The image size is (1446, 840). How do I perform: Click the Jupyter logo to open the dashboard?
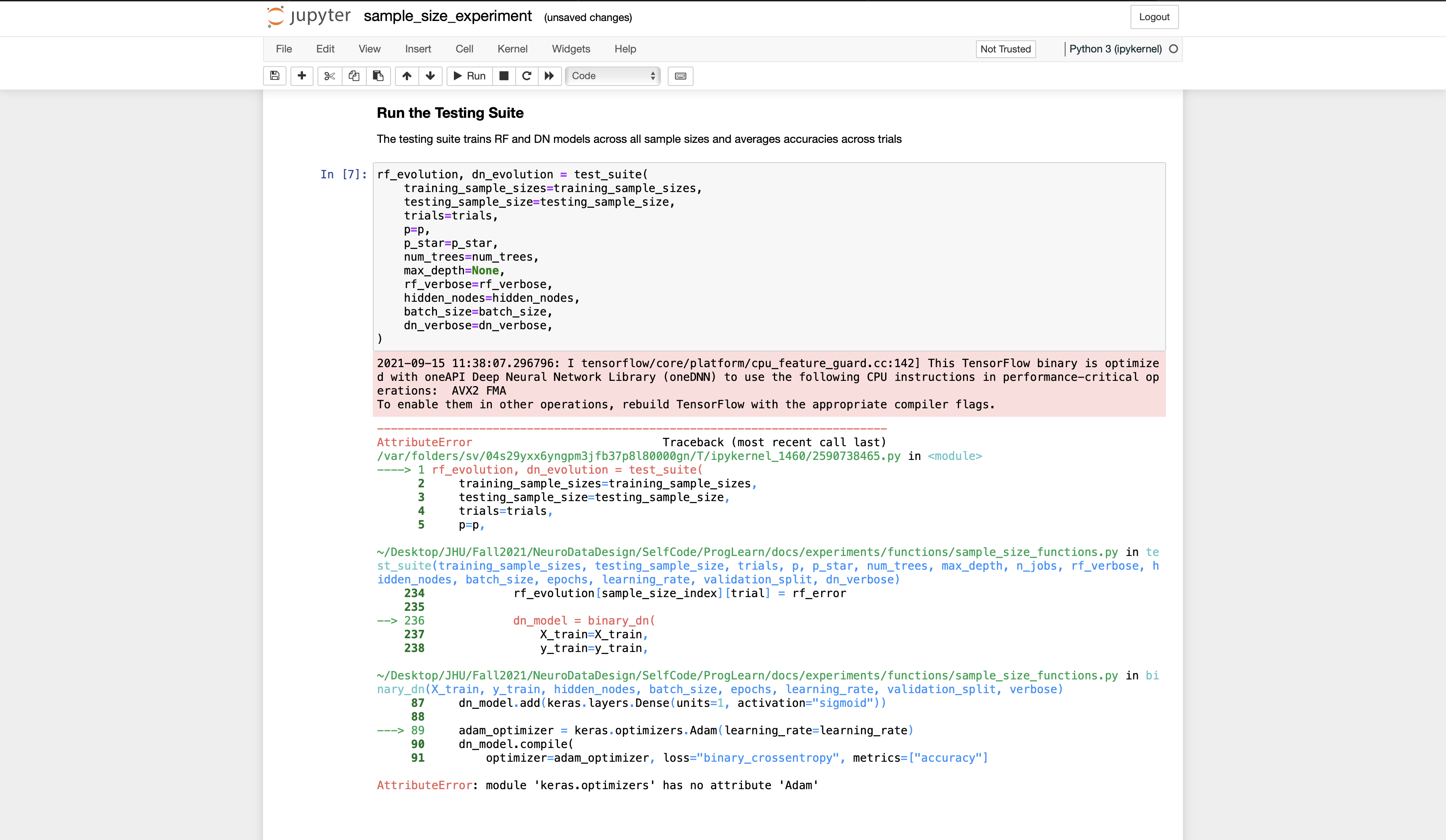(x=307, y=17)
